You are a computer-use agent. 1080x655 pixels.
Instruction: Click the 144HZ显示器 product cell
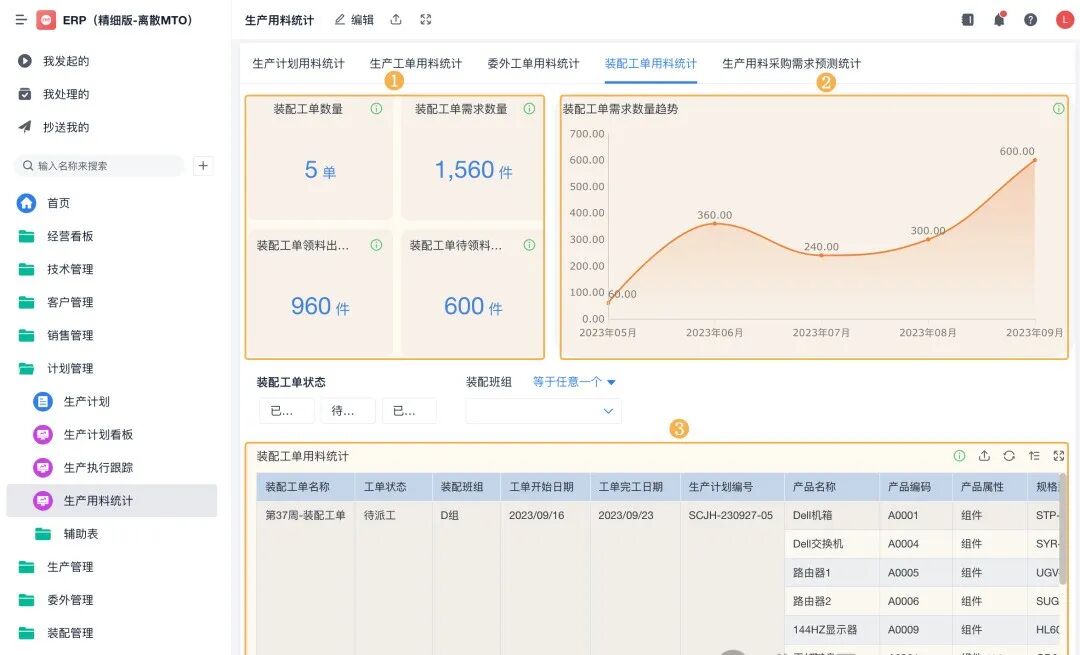(x=831, y=629)
